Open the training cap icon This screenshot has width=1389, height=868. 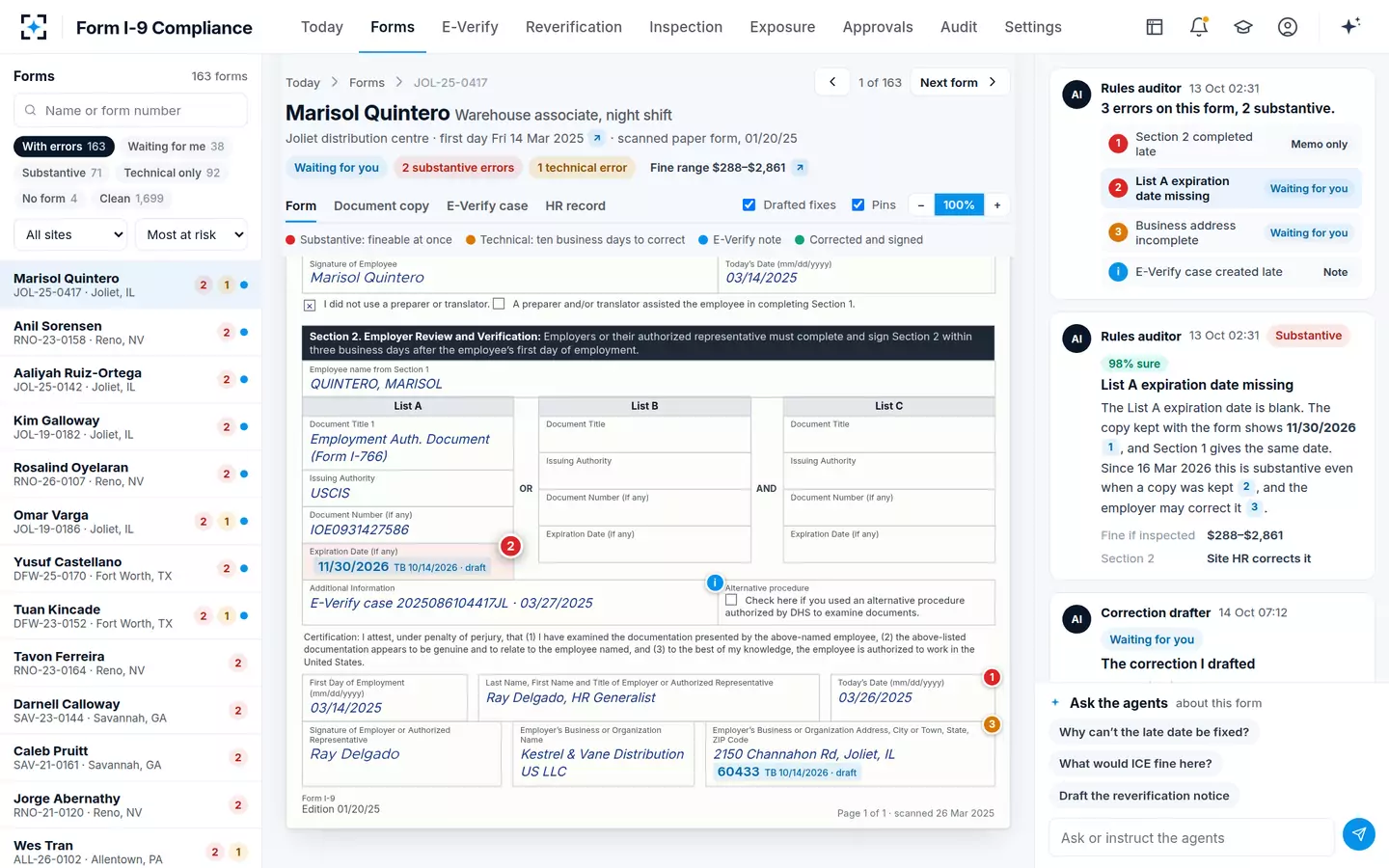click(x=1243, y=27)
